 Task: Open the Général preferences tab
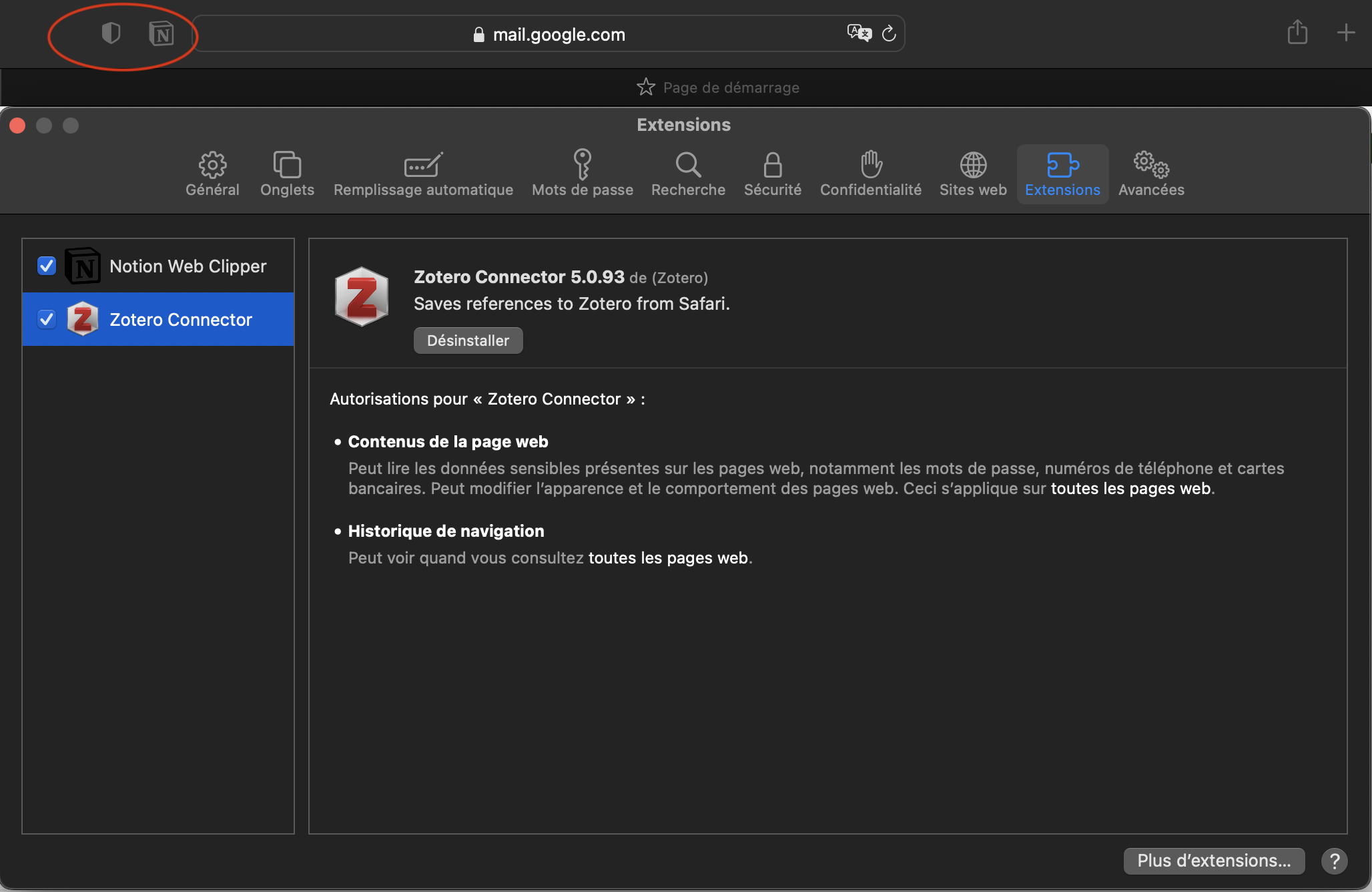tap(212, 174)
